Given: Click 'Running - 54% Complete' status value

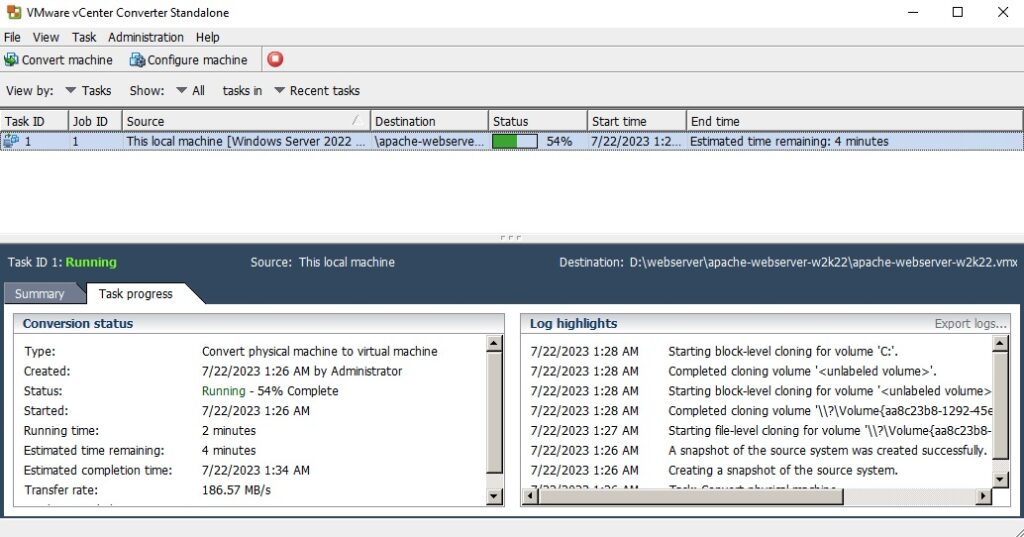Looking at the screenshot, I should pos(270,391).
